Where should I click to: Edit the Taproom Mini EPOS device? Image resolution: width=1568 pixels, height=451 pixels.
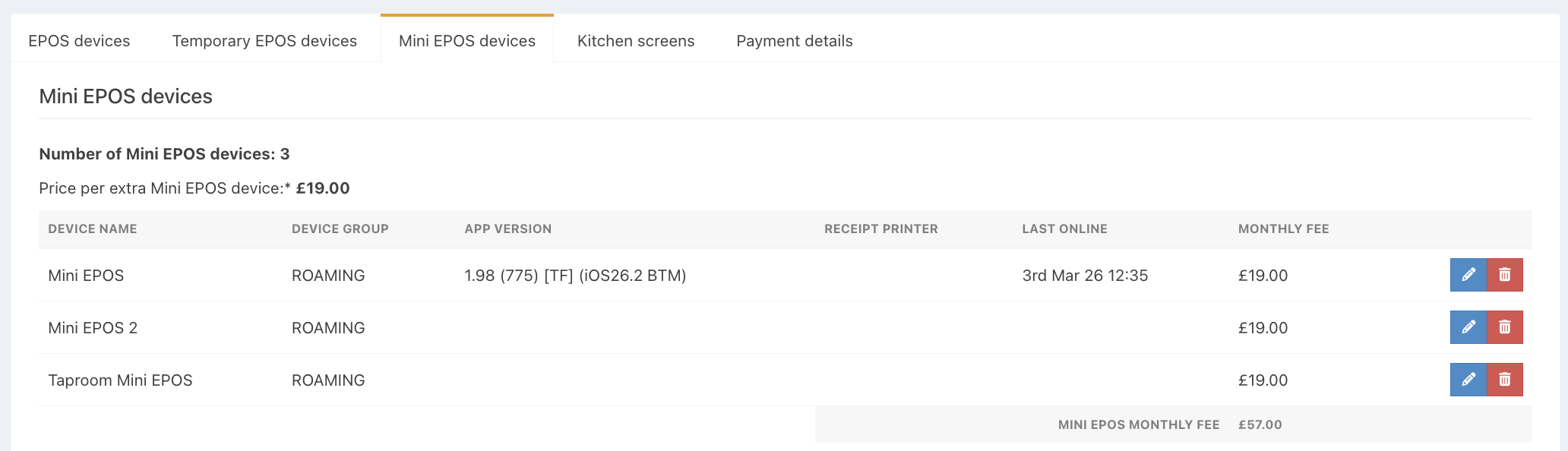pos(1468,380)
